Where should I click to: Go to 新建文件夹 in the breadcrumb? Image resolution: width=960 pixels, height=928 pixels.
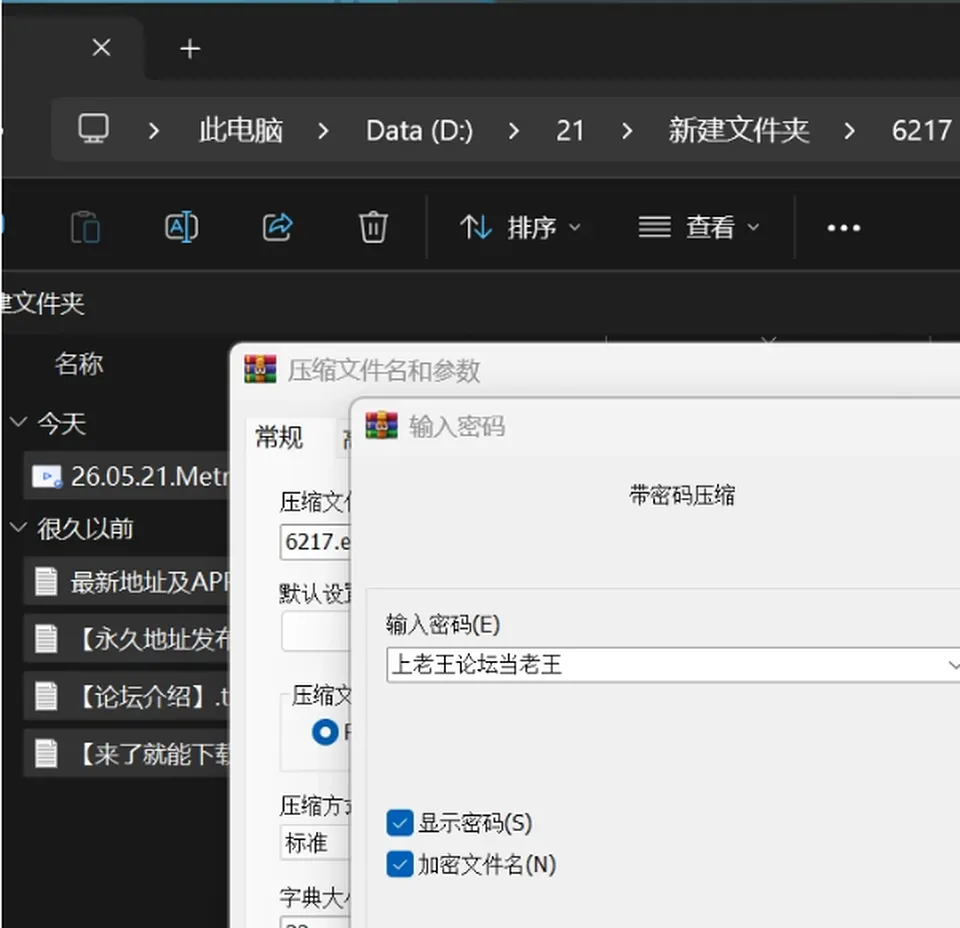pos(739,130)
